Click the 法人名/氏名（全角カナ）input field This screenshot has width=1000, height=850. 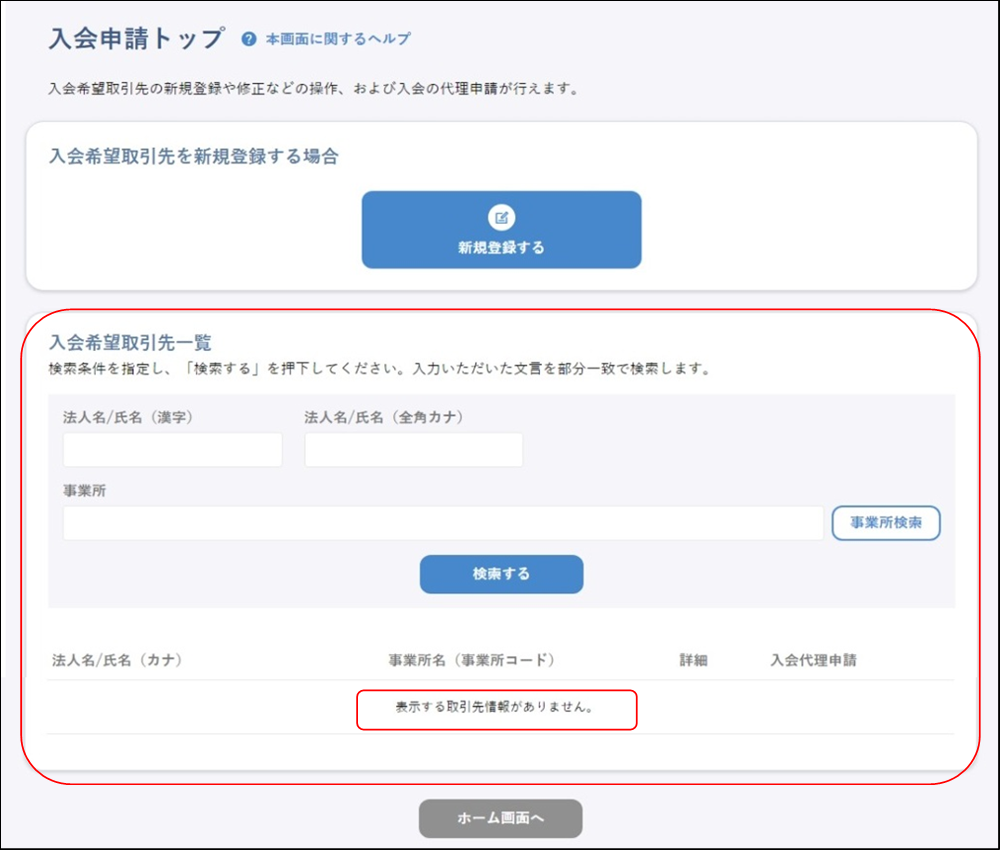tap(413, 449)
